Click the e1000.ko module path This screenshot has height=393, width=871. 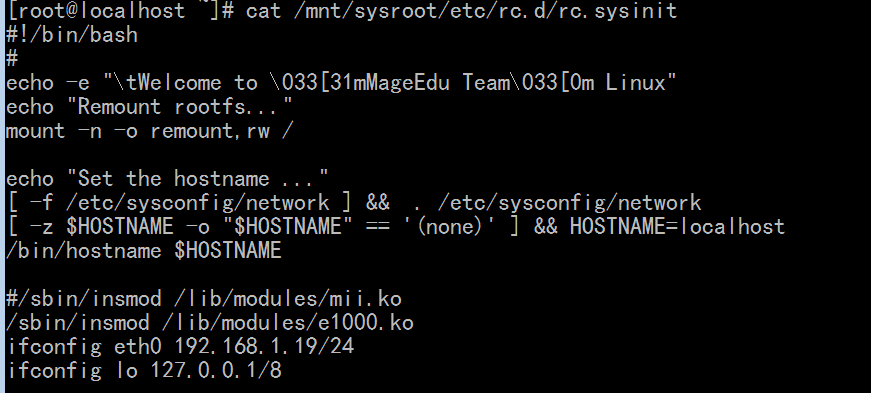coord(293,323)
